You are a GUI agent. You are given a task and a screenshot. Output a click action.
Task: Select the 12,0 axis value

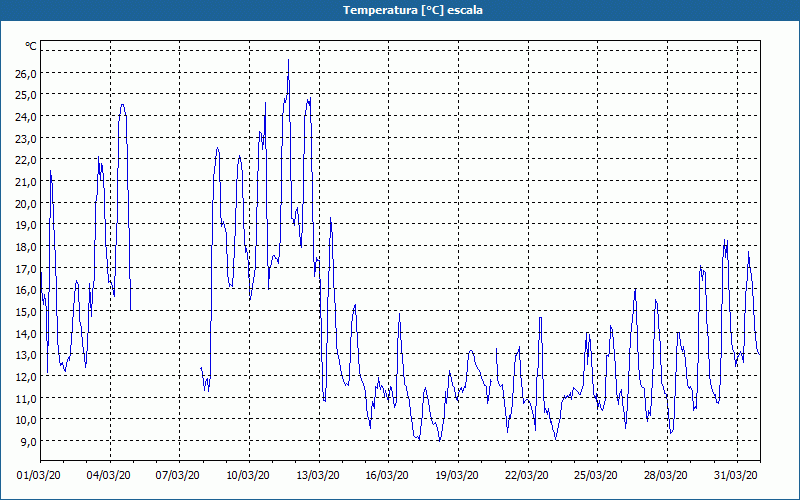(x=26, y=377)
